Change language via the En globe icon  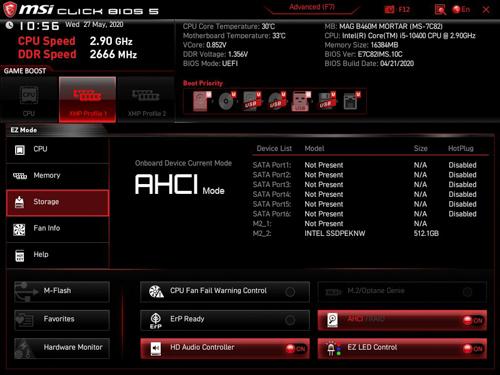coord(456,10)
